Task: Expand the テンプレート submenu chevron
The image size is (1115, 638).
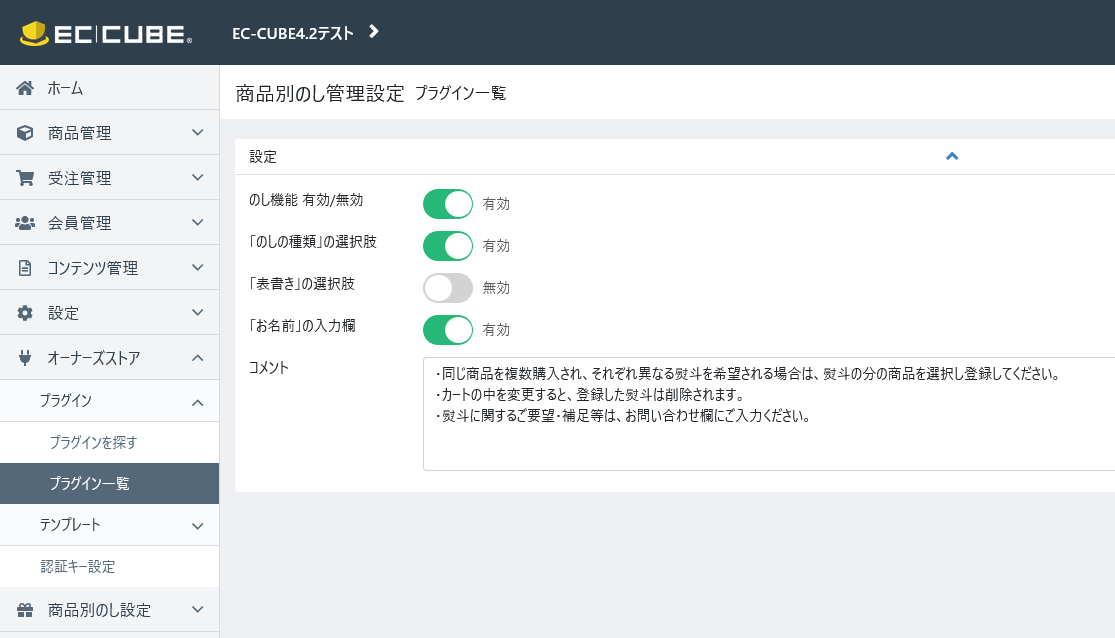Action: click(198, 526)
